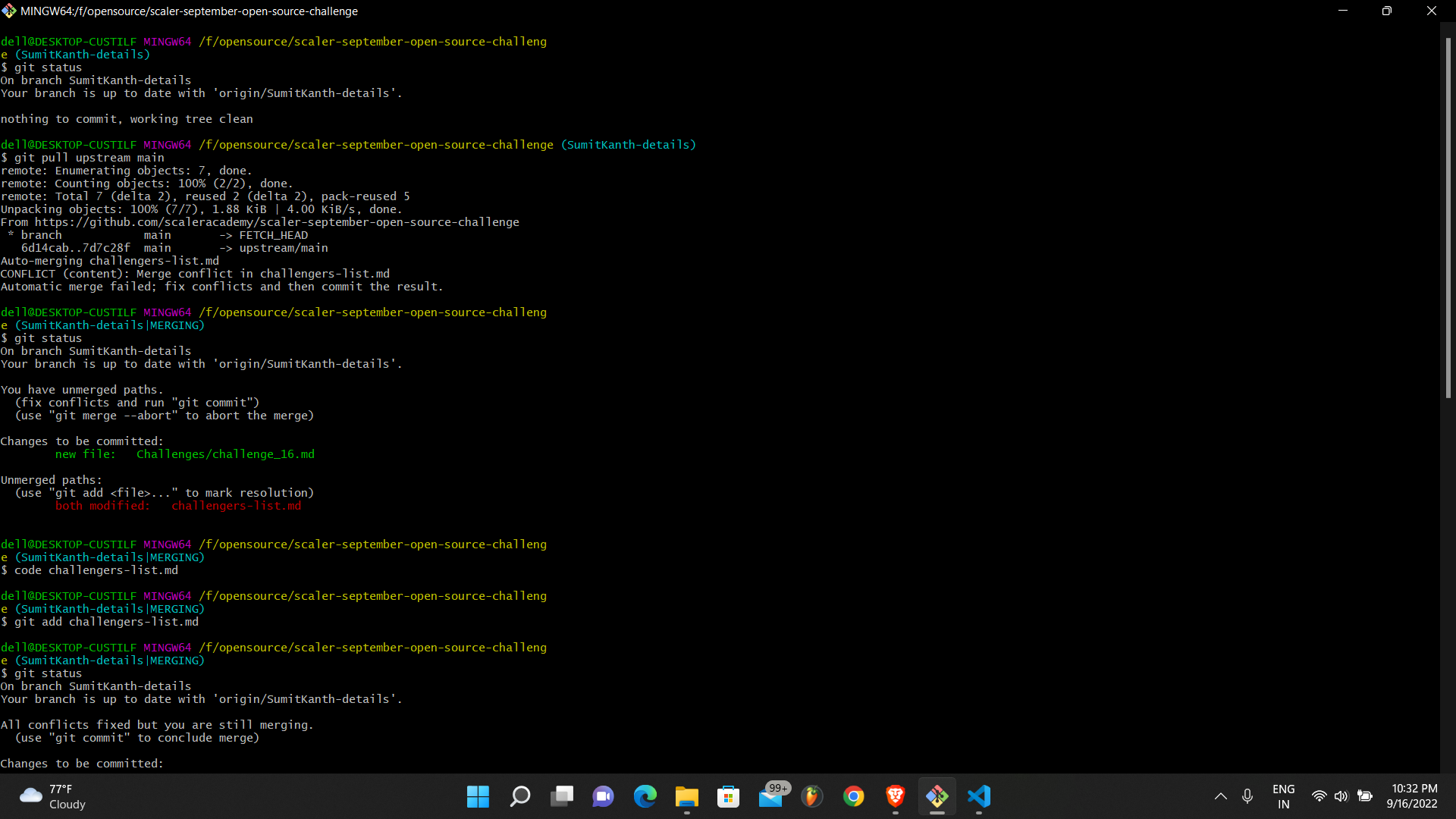
Task: Open the Microsoft Store
Action: coord(729,797)
